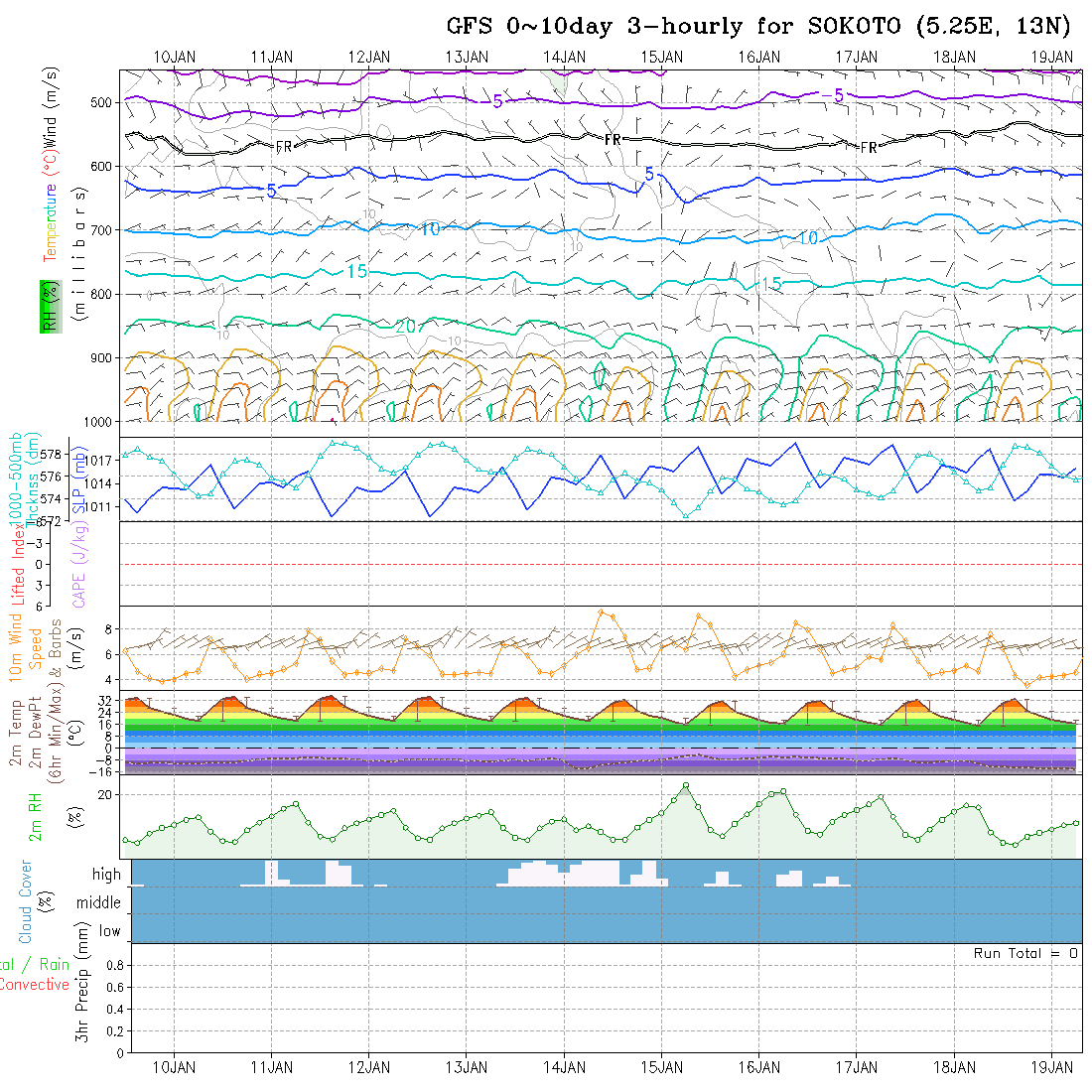Click the 10JAN date label on top axis
This screenshot has width=1092, height=1092.
175,57
